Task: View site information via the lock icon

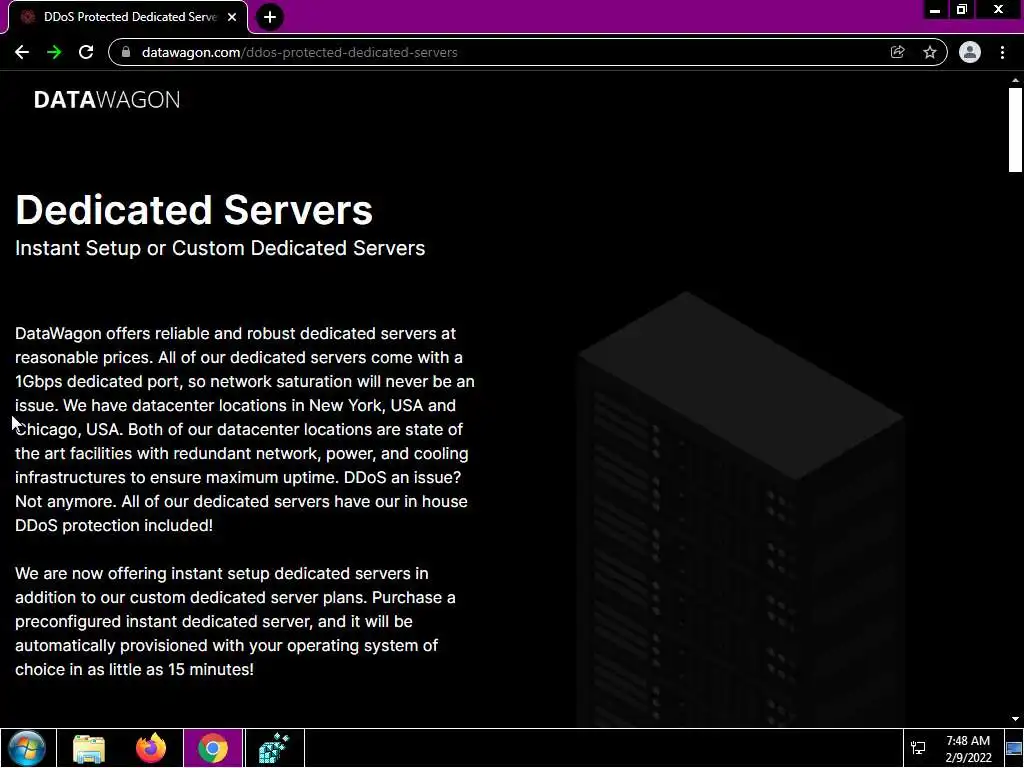Action: click(x=126, y=52)
